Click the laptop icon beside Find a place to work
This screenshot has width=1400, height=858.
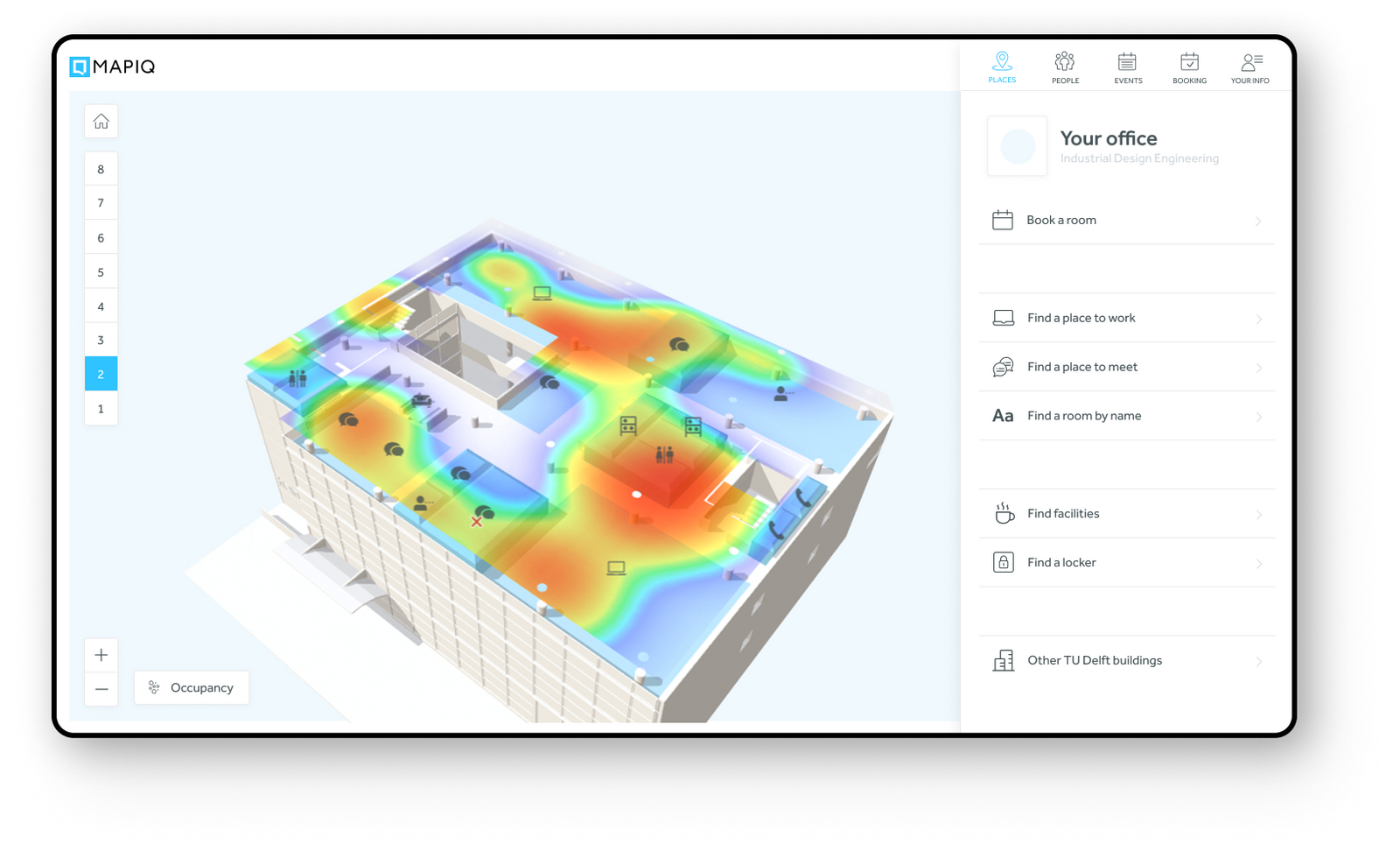coord(1003,317)
